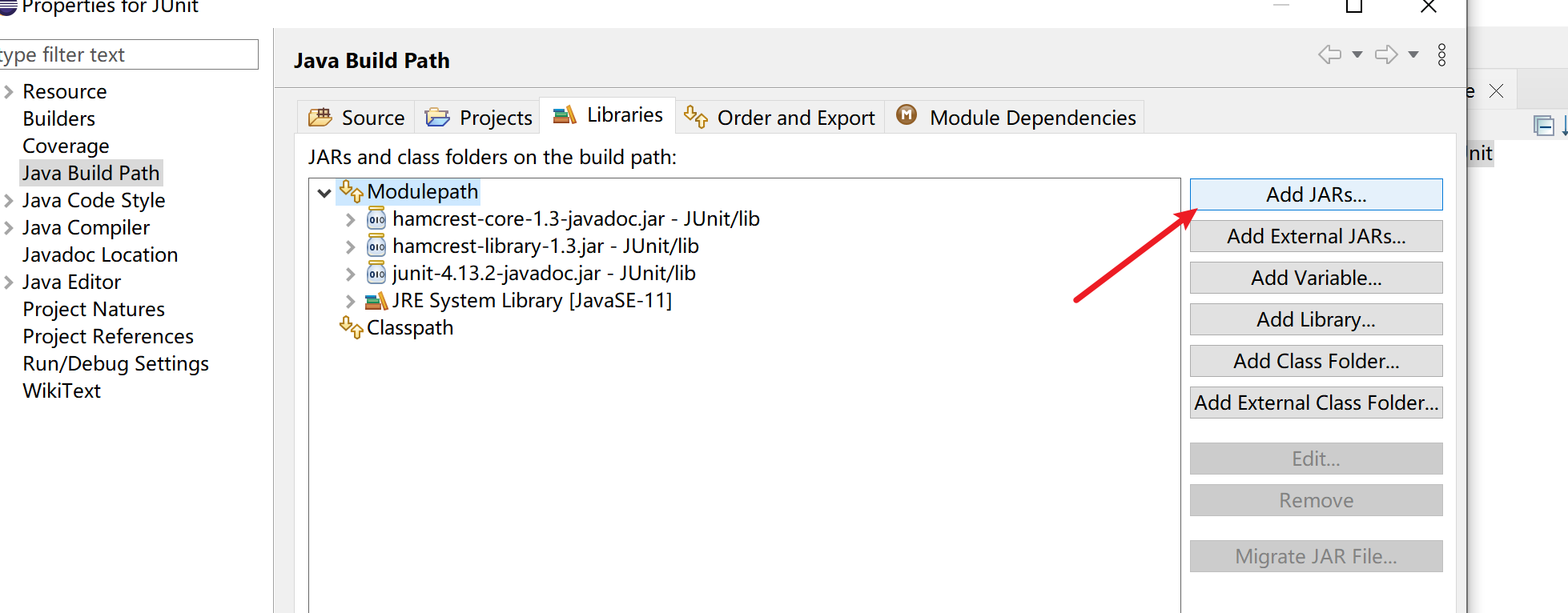Select Classpath label in the list

[410, 327]
